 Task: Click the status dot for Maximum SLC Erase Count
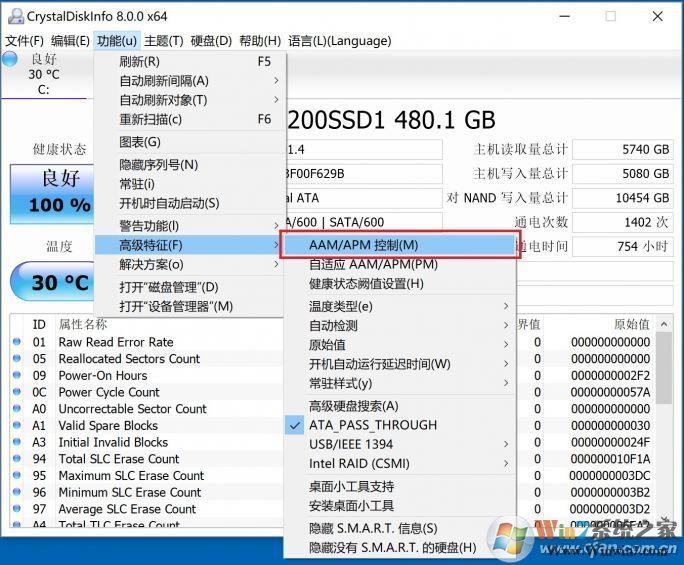click(x=17, y=475)
